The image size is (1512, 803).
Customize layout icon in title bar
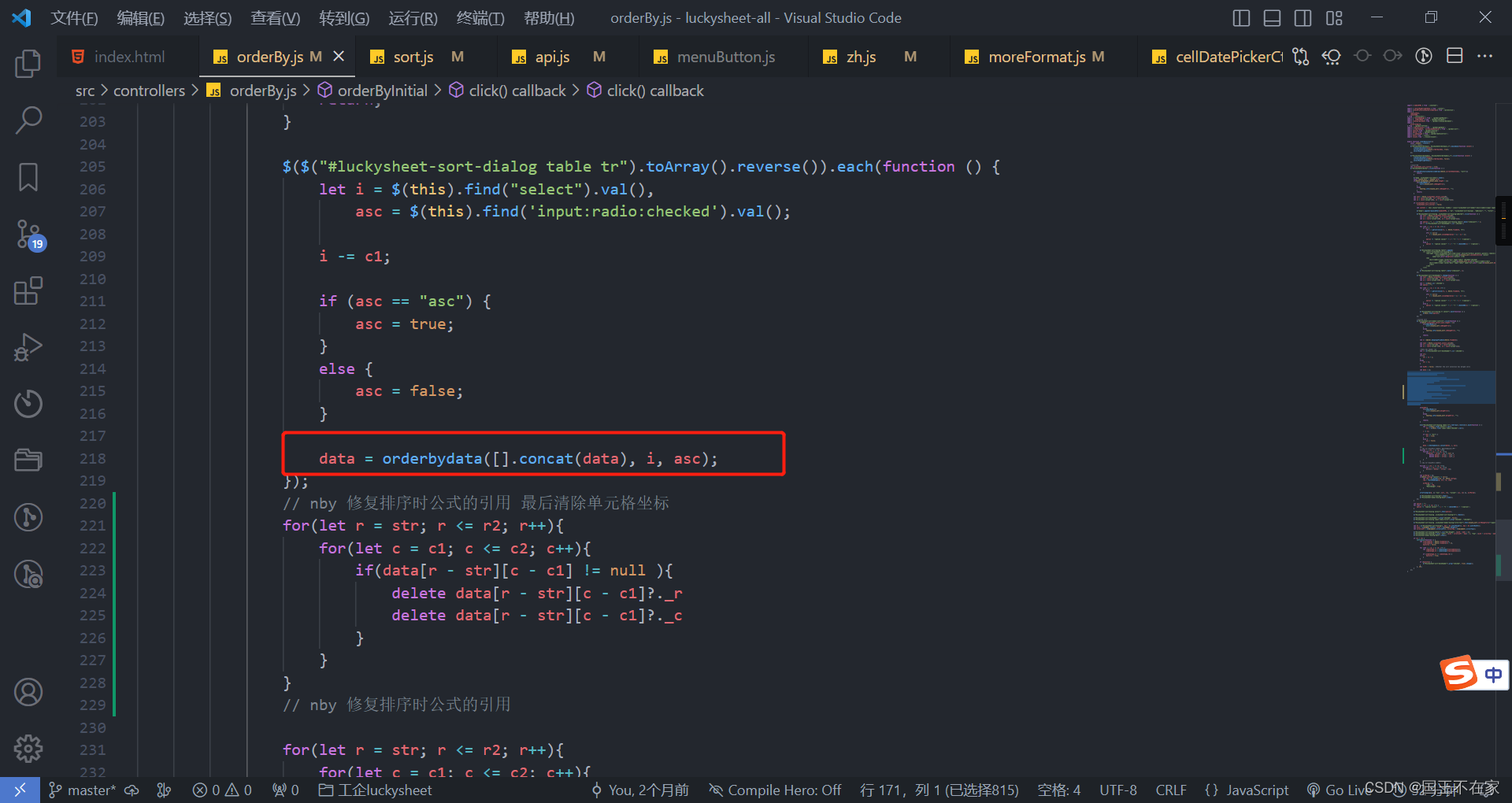pyautogui.click(x=1334, y=18)
